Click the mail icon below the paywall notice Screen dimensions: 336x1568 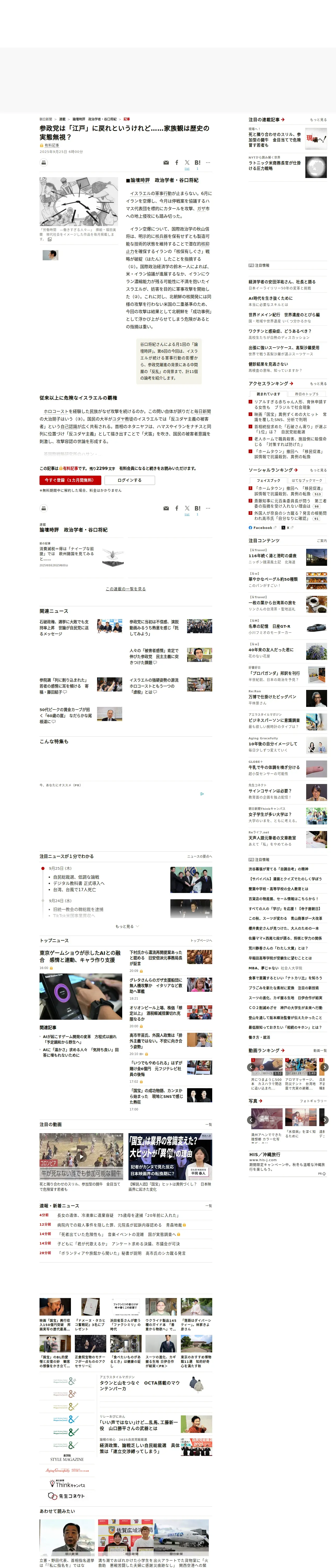[x=166, y=508]
